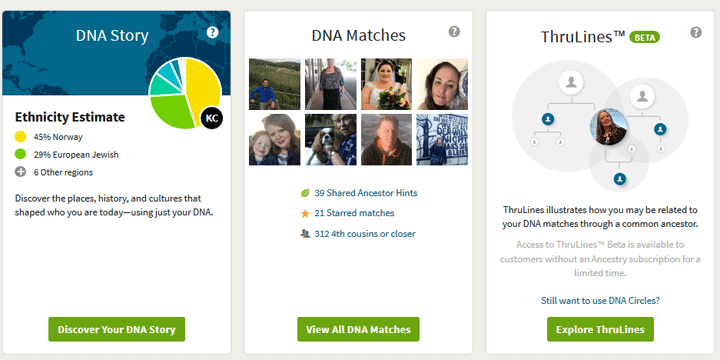Open the ThruLines help question mark
720x360 pixels.
tap(696, 32)
